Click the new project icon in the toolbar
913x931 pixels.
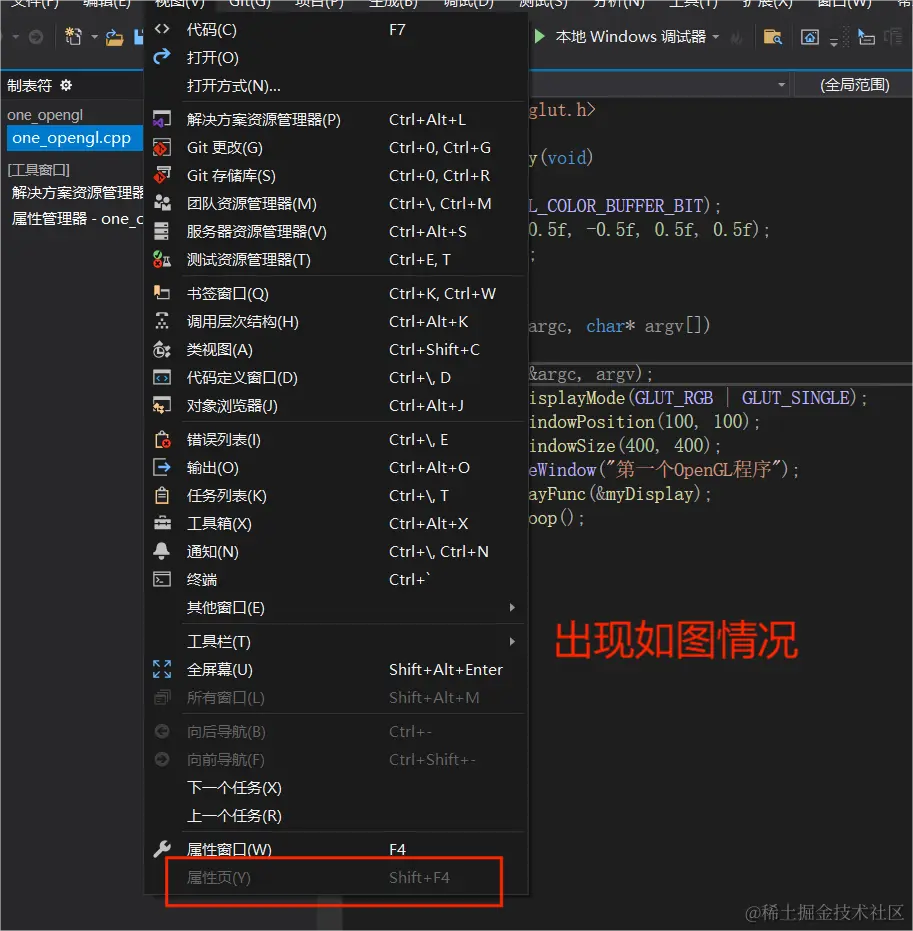pos(73,37)
